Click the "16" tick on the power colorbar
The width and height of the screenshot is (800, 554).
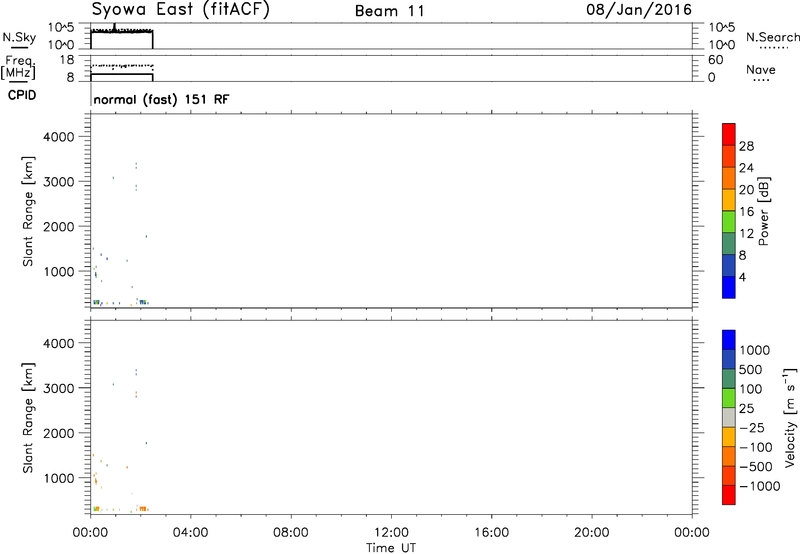(x=746, y=212)
